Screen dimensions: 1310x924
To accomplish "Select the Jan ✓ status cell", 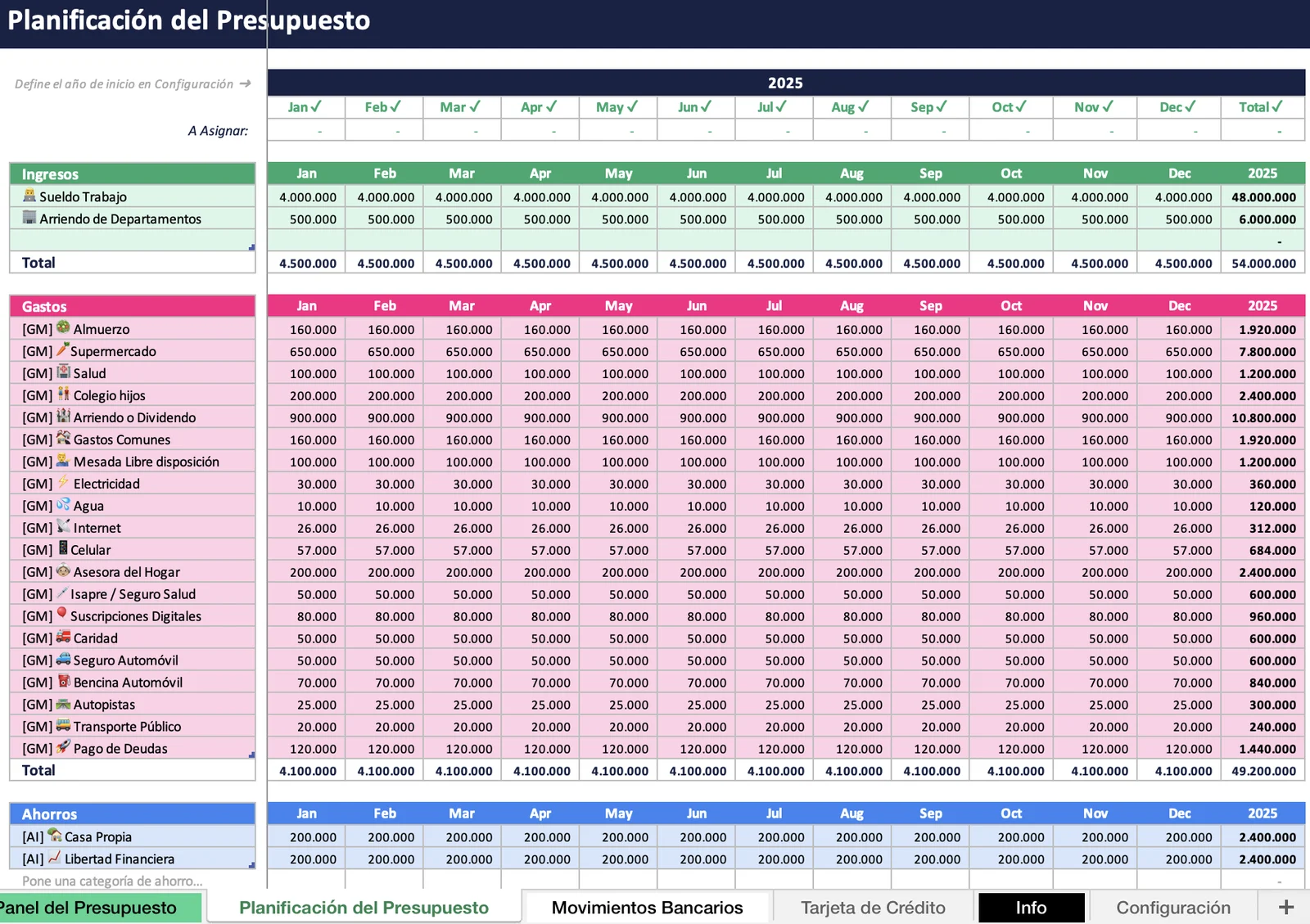I will tap(305, 107).
